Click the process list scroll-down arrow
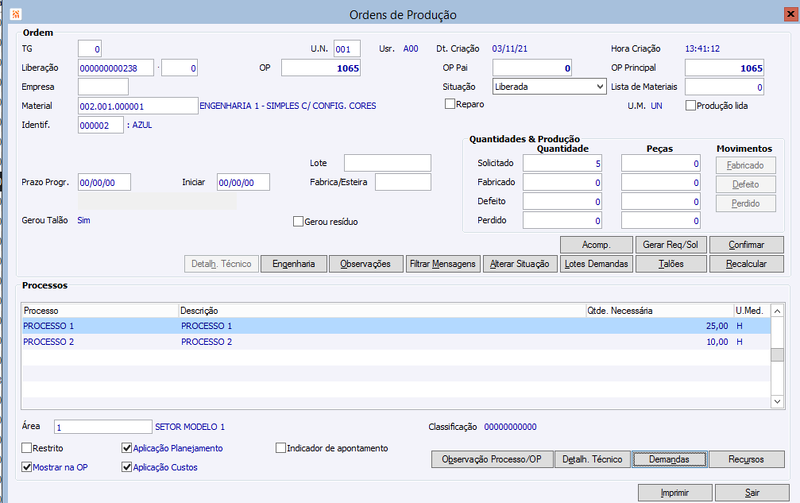This screenshot has width=800, height=503. point(777,401)
